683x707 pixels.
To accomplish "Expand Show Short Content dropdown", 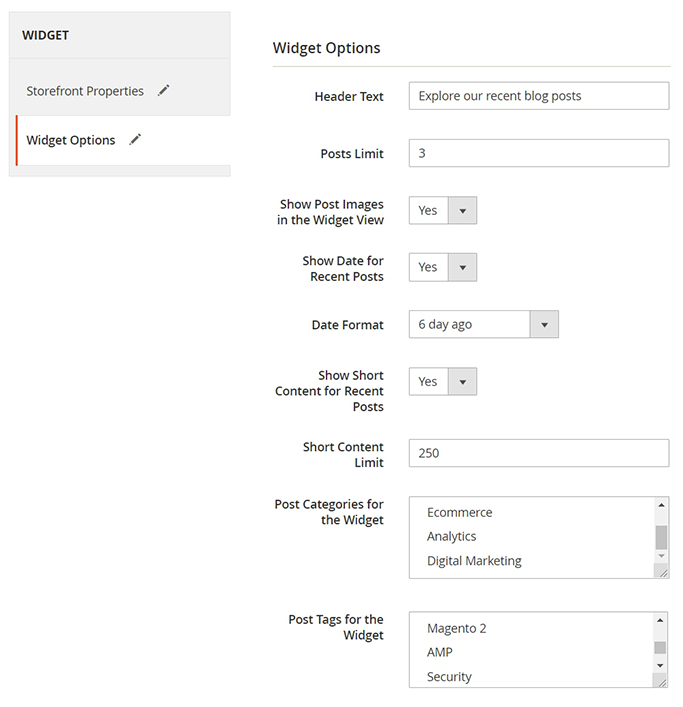I will pos(443,382).
